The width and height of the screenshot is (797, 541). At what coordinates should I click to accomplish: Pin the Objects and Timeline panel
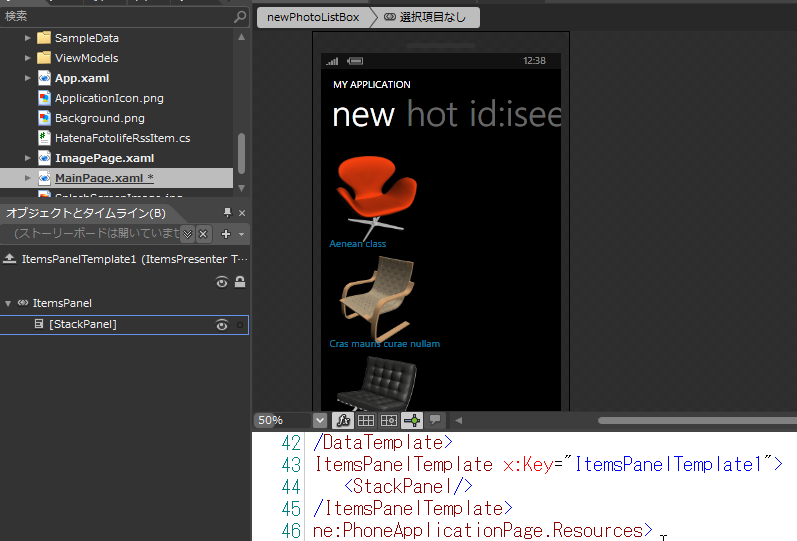[x=227, y=213]
